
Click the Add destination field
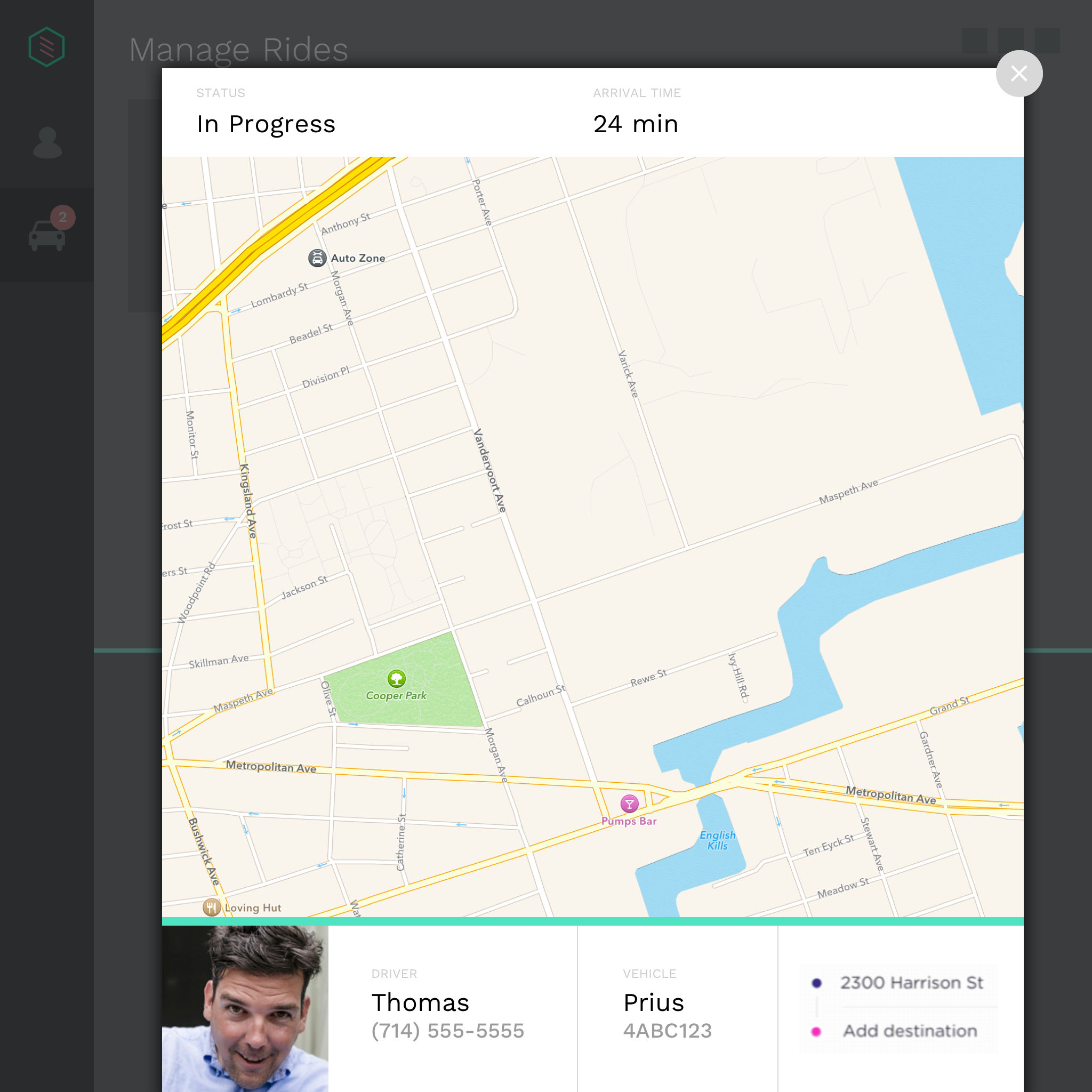click(910, 1031)
